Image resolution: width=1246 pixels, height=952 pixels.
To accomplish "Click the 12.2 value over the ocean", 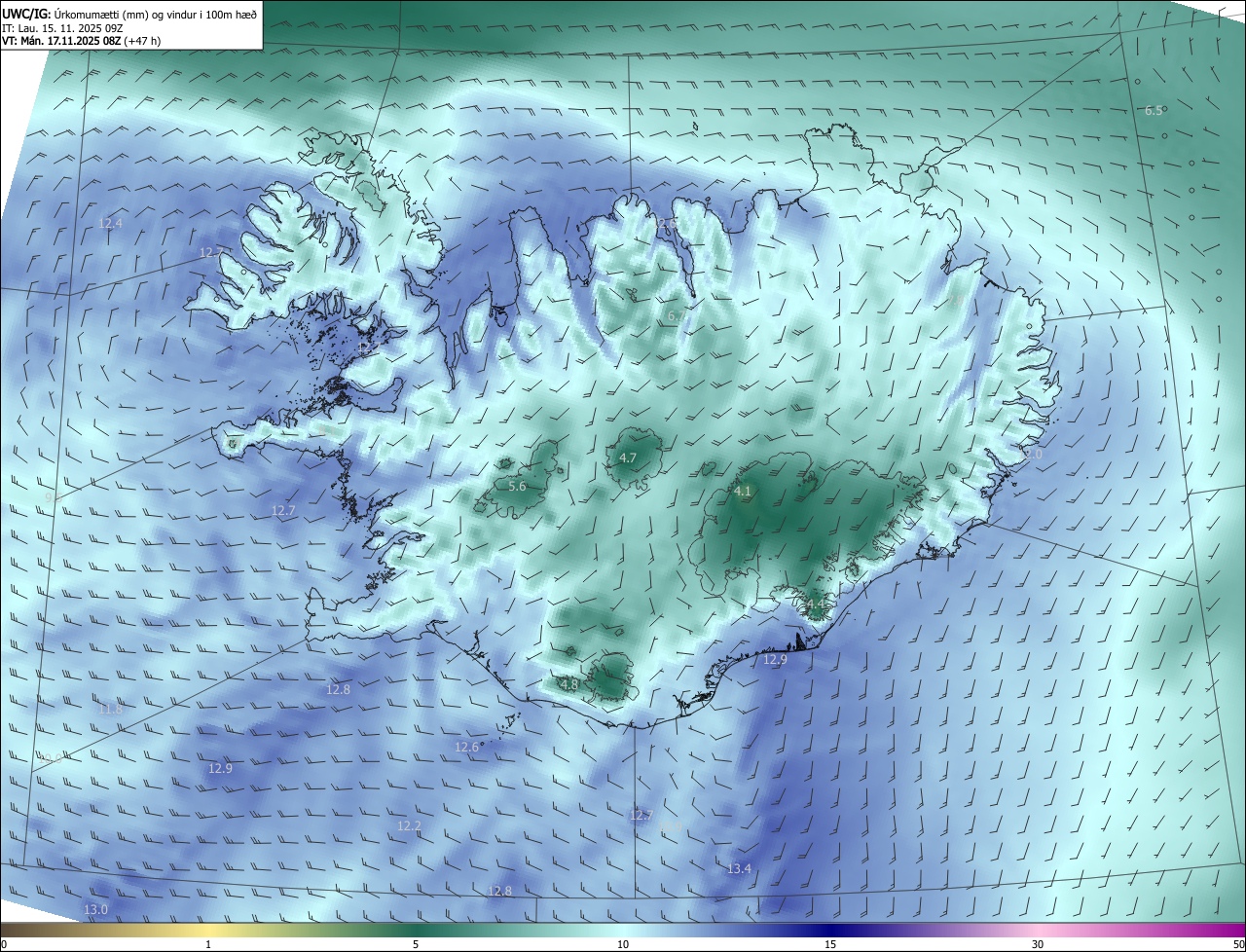I will [x=409, y=826].
